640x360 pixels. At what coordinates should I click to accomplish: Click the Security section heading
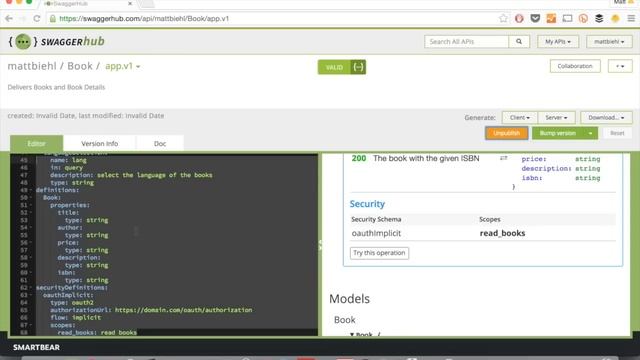(x=367, y=204)
